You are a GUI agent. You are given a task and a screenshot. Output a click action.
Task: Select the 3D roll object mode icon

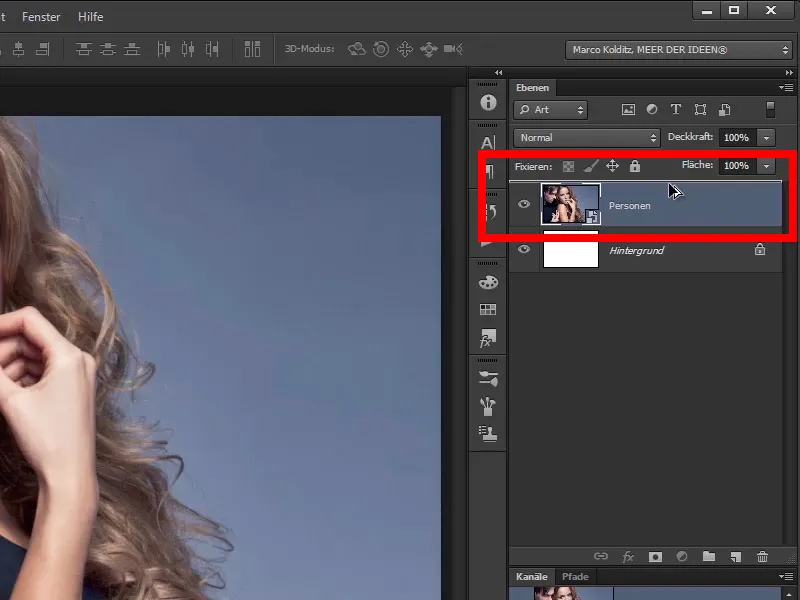click(381, 49)
